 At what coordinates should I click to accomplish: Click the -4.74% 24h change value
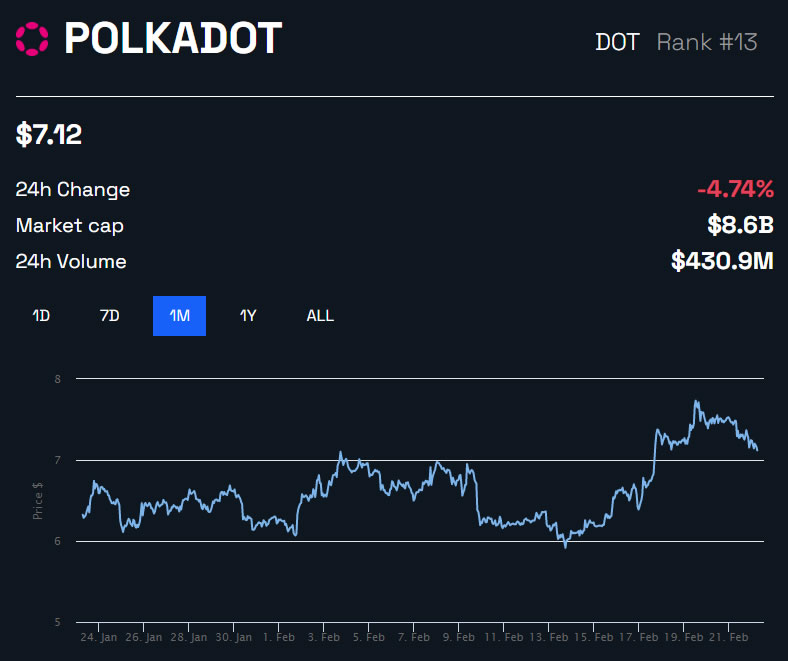pyautogui.click(x=736, y=189)
